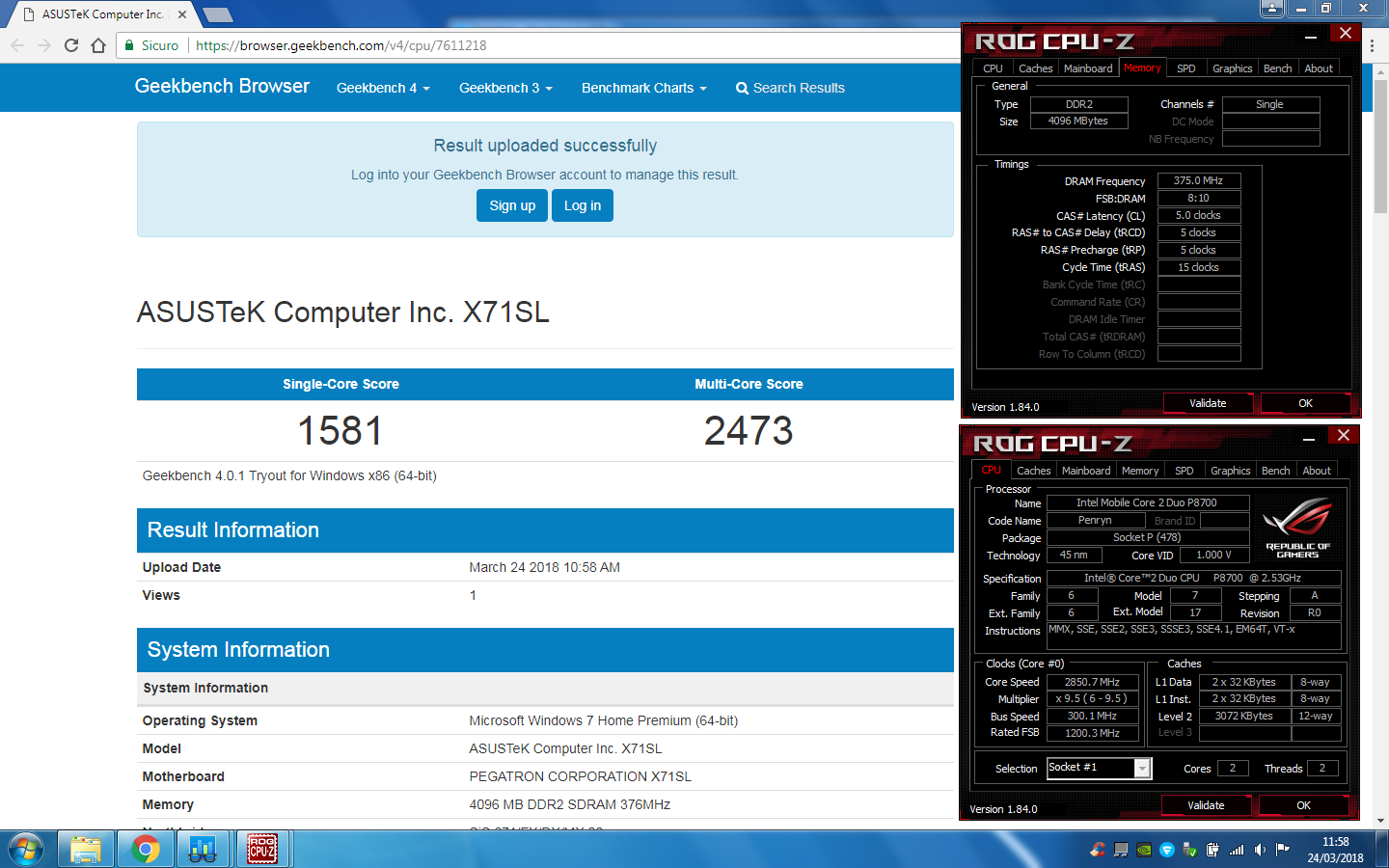Viewport: 1389px width, 868px height.
Task: Click the ASUSTeK Computer Inc. X71SL heading
Action: point(343,312)
